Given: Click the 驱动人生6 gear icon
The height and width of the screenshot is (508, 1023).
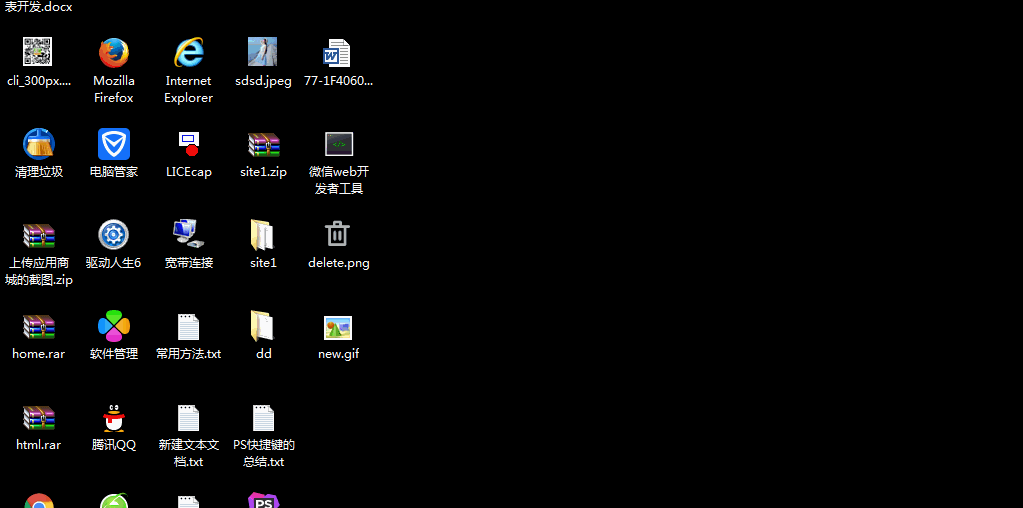Looking at the screenshot, I should point(114,235).
